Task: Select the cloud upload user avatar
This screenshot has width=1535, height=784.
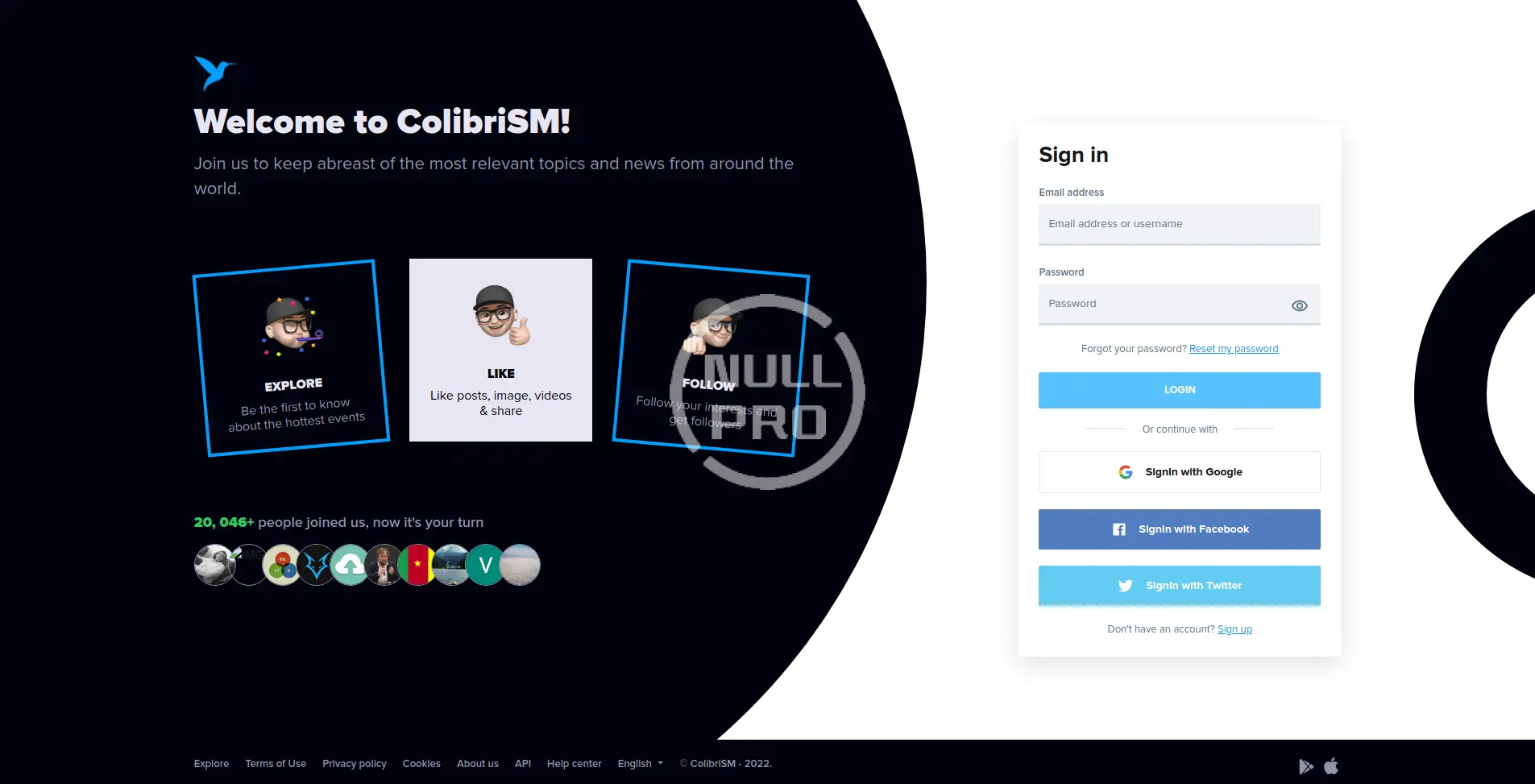Action: [351, 565]
